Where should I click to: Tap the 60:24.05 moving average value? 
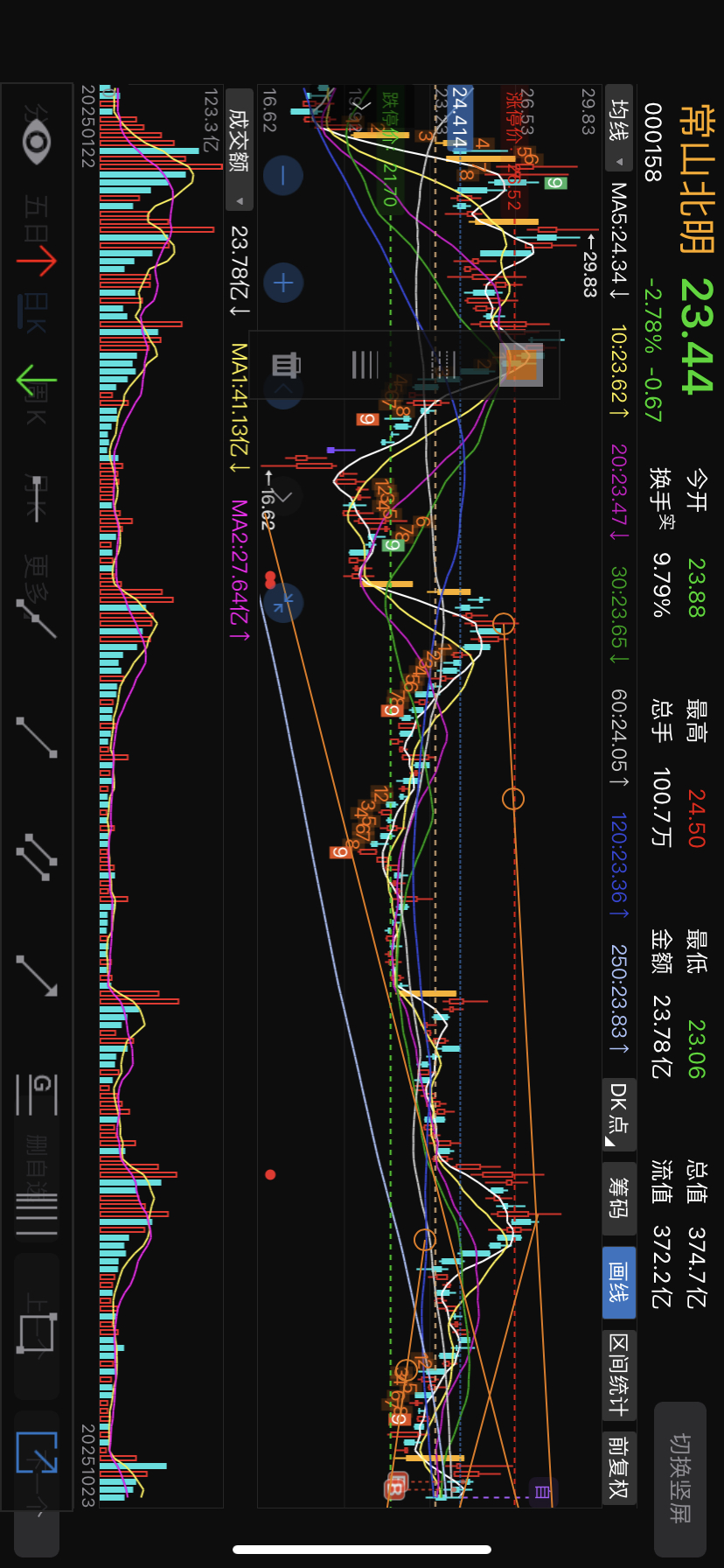619,738
